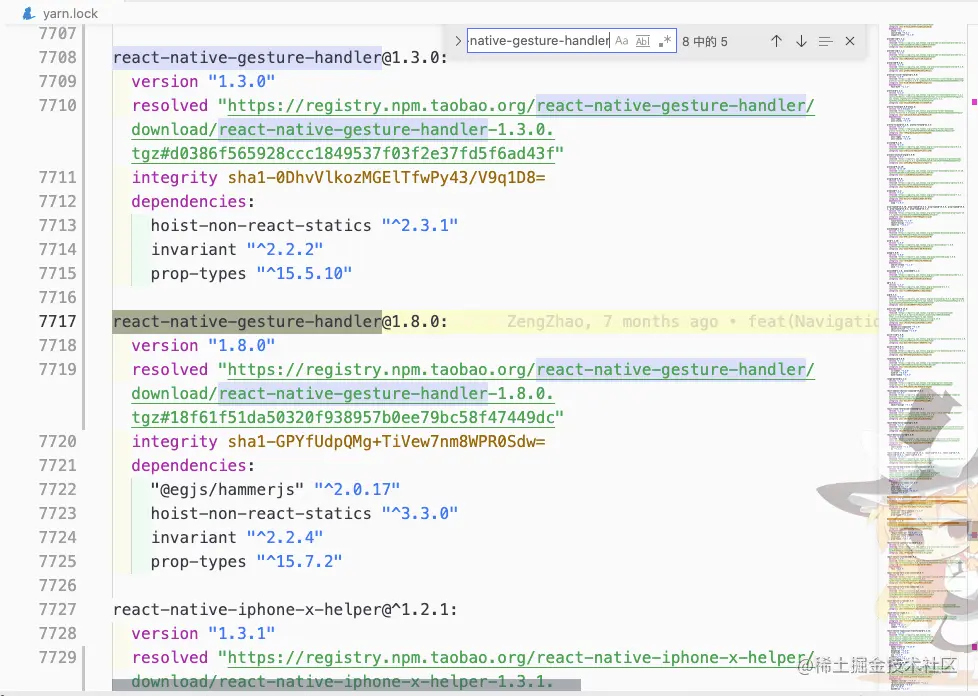Screen dimensions: 978x696
Task: Click prop-types "^15.7.2" line
Action: [x=246, y=561]
